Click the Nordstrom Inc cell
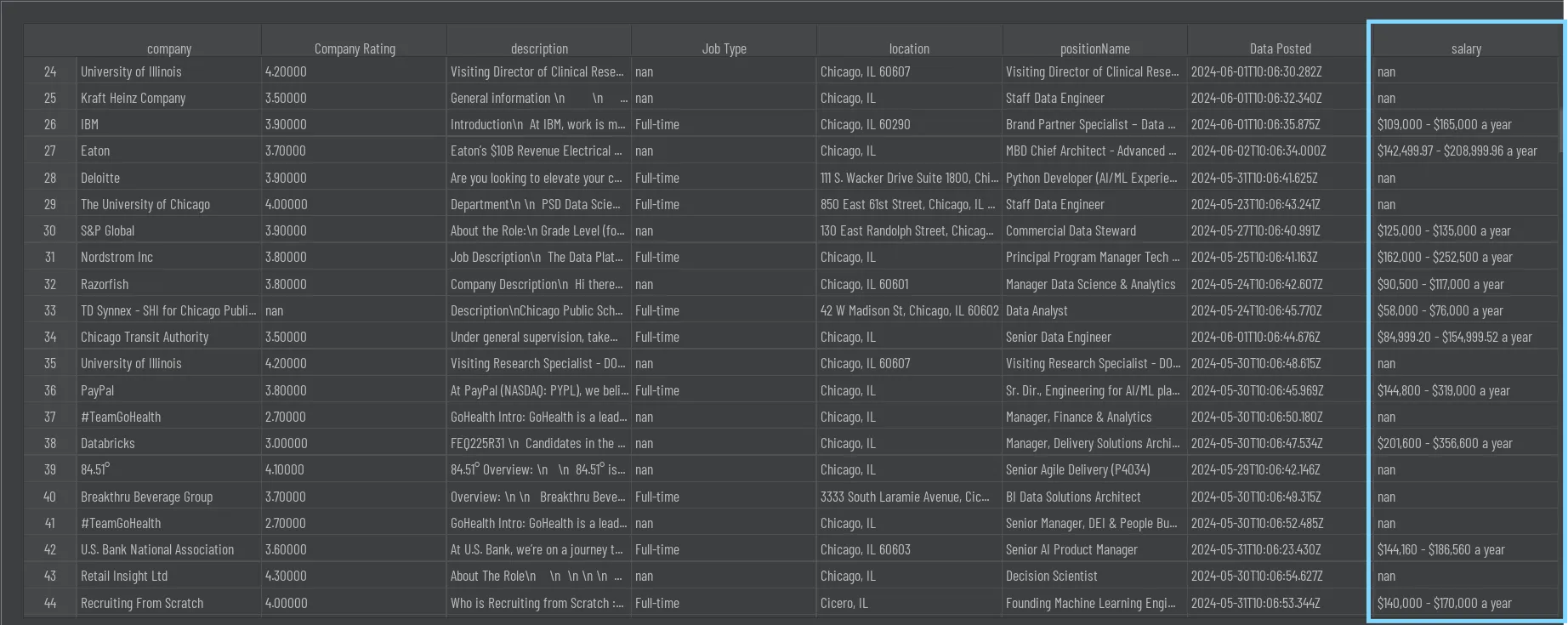1568x625 pixels. tap(168, 257)
